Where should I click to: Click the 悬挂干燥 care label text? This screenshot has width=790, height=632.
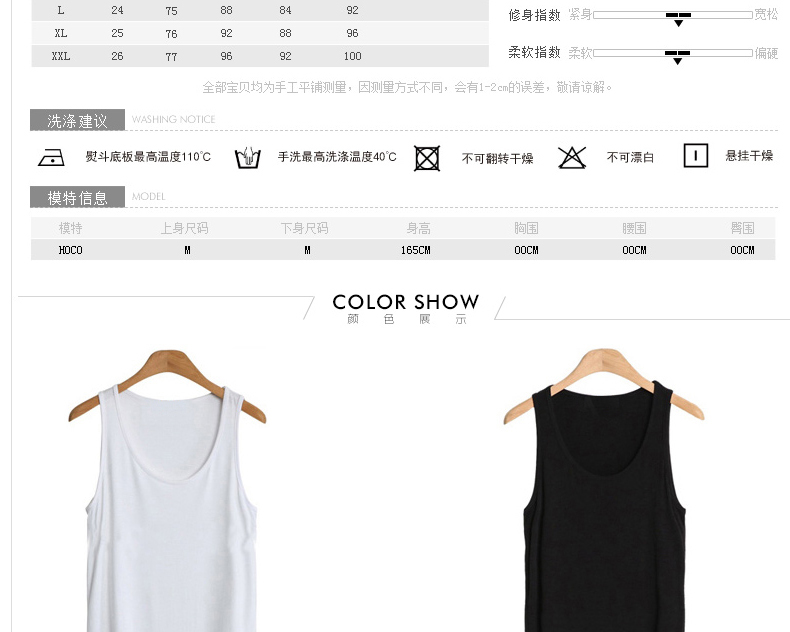[x=749, y=156]
